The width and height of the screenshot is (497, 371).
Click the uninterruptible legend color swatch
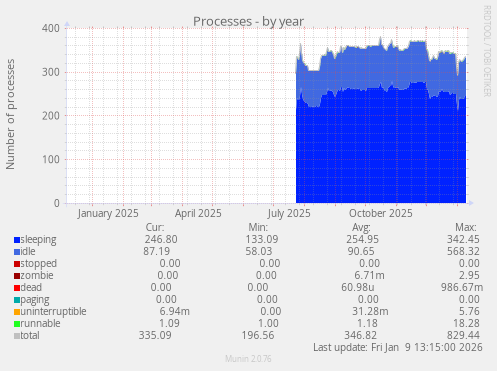click(x=17, y=312)
